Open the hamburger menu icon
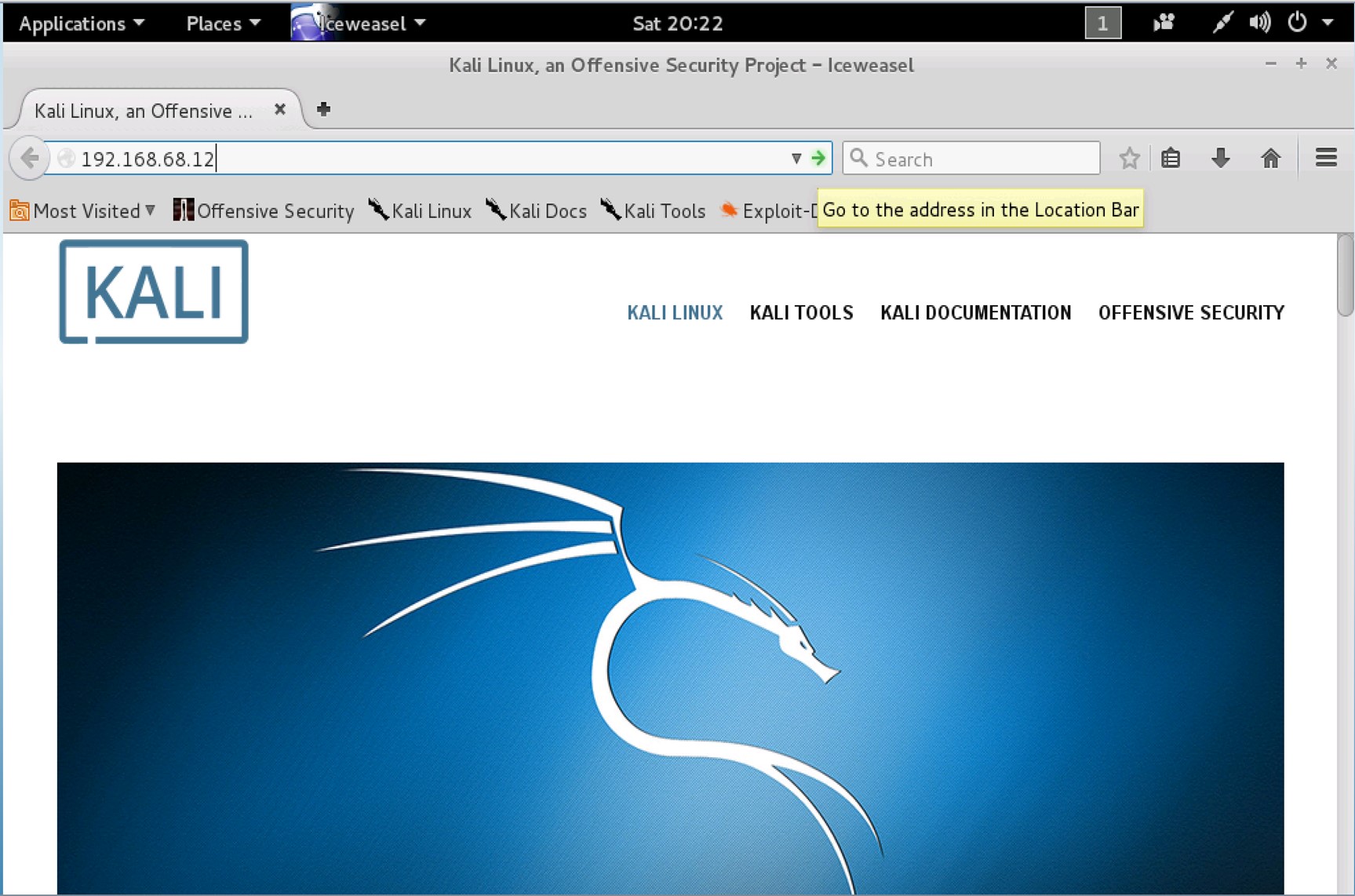 click(x=1326, y=158)
